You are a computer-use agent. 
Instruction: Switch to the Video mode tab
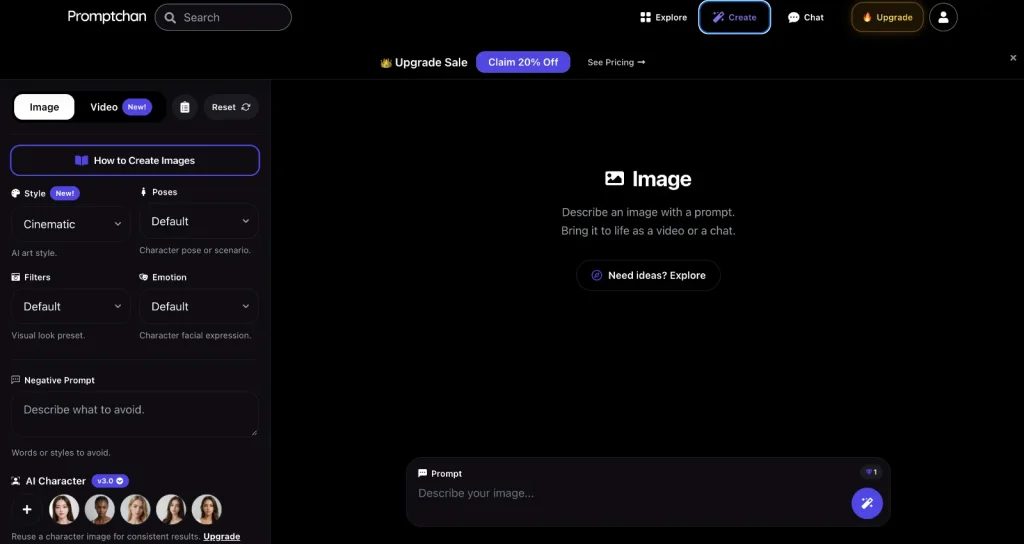point(120,107)
